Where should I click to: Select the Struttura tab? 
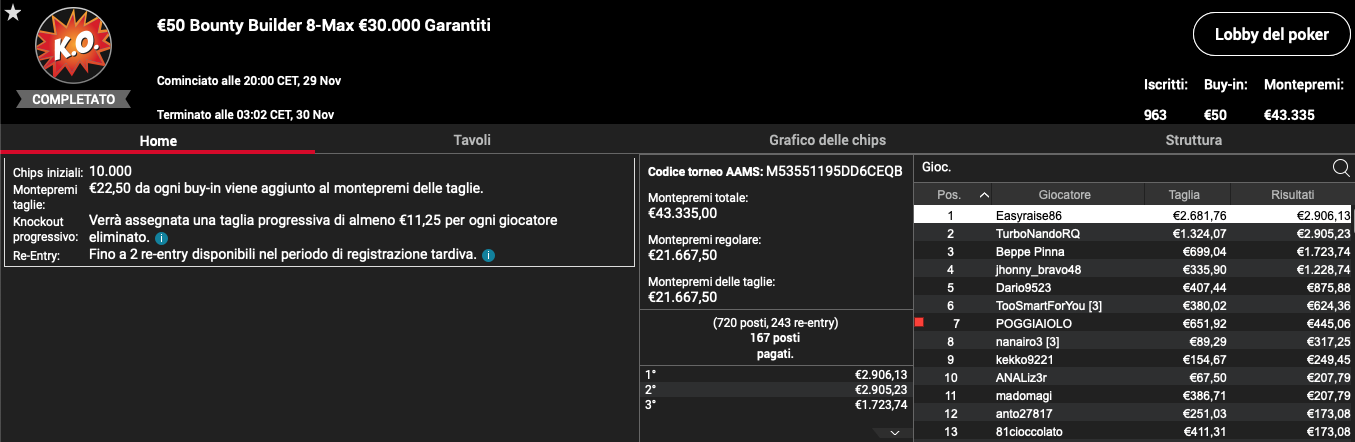pyautogui.click(x=1193, y=140)
